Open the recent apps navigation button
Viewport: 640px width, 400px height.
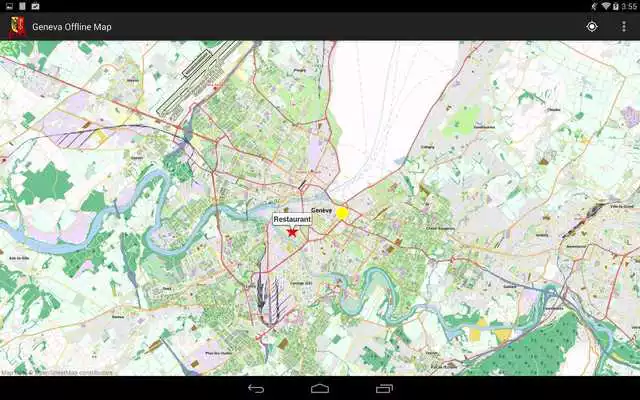[384, 389]
